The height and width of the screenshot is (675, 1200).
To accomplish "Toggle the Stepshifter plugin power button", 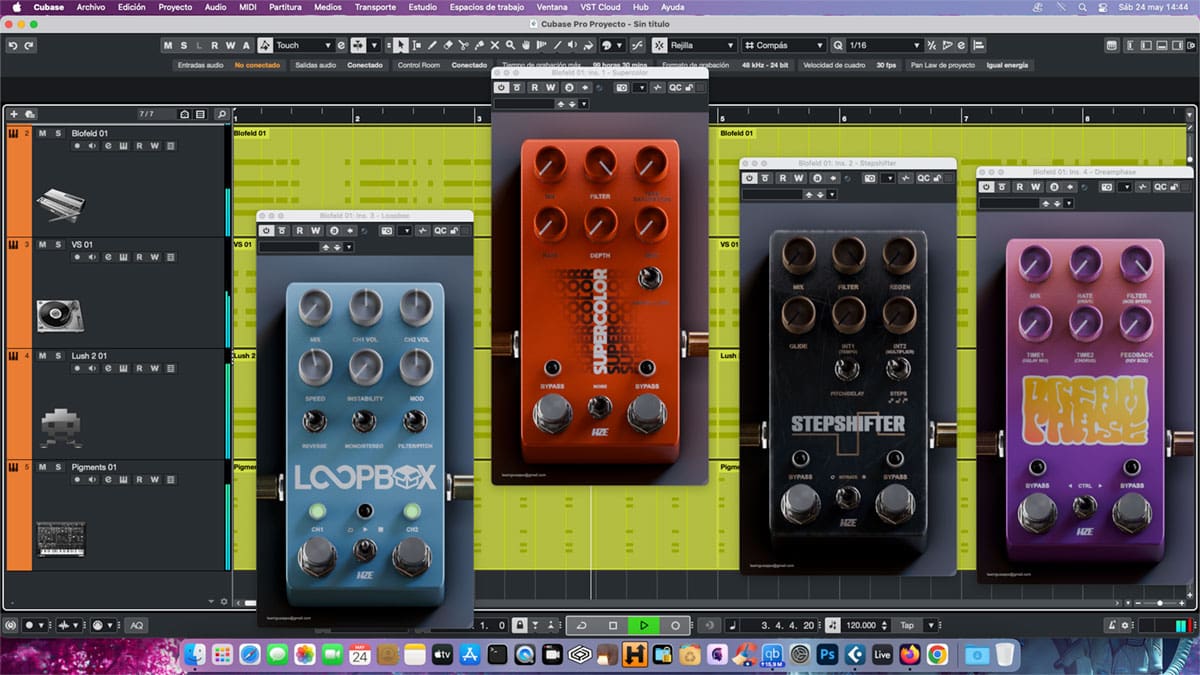I will tap(751, 178).
